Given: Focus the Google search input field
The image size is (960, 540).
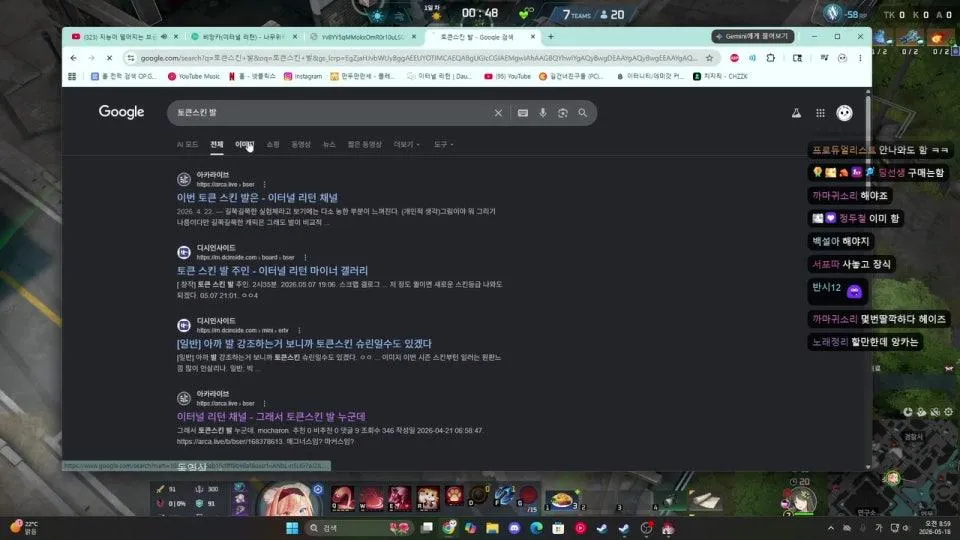Looking at the screenshot, I should 334,113.
